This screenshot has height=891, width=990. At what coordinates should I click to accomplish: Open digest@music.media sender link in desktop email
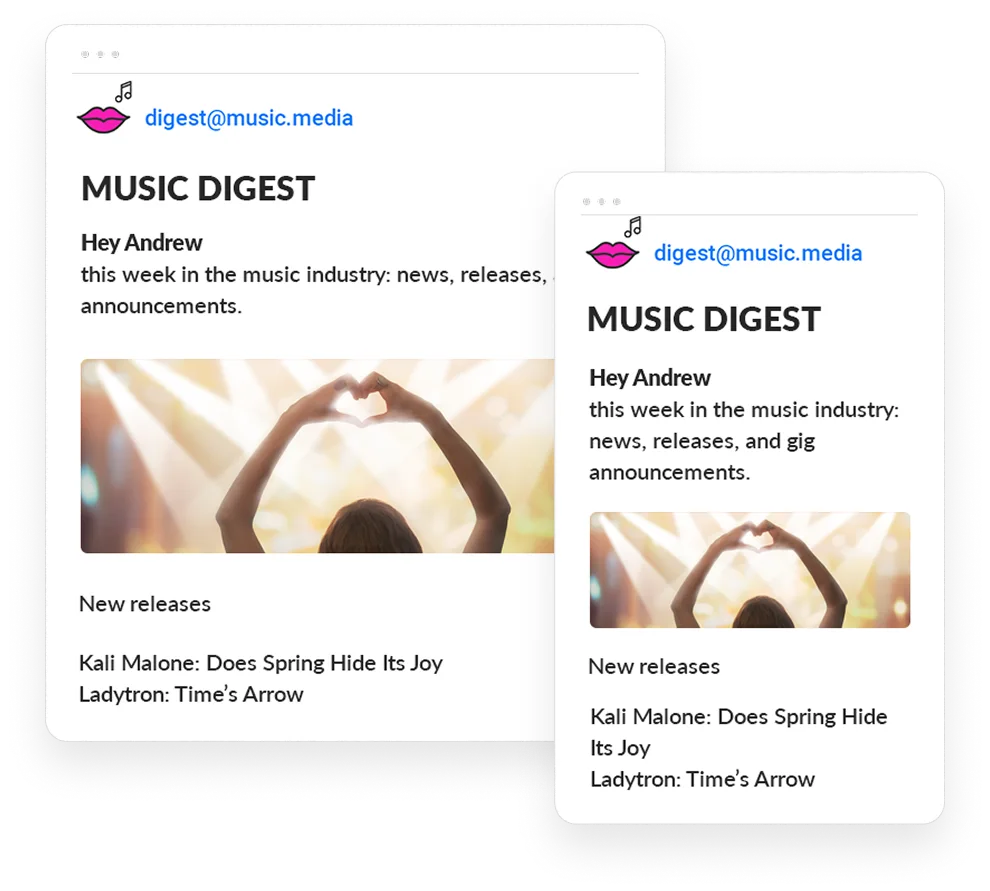(249, 118)
